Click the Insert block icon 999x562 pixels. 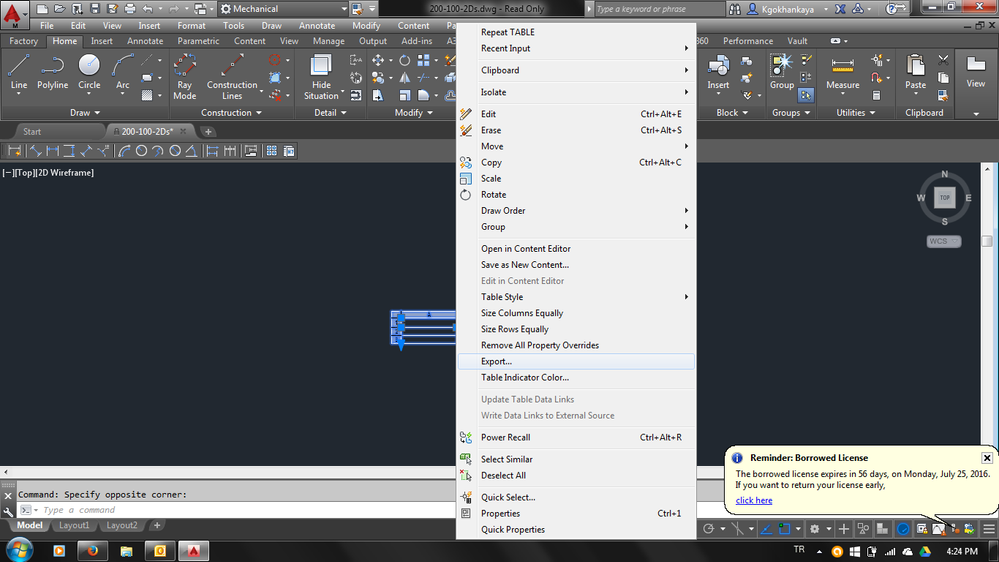point(718,71)
